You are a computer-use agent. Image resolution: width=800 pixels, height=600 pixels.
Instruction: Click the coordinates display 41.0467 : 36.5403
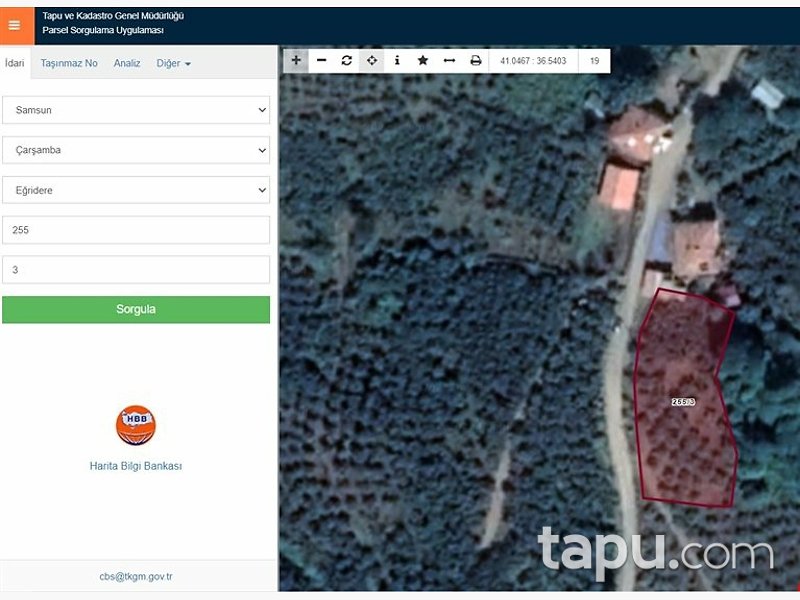click(533, 61)
